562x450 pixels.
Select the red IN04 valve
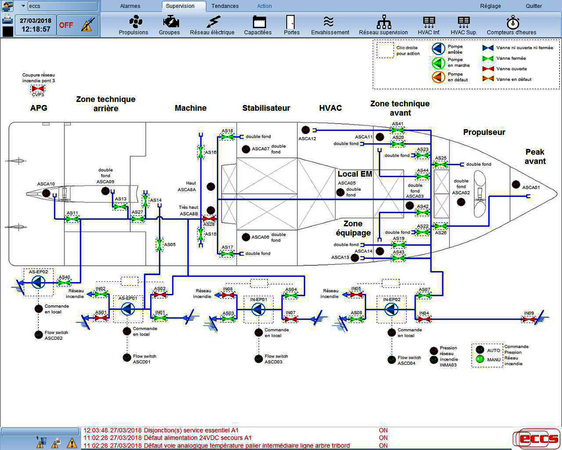pyautogui.click(x=424, y=319)
